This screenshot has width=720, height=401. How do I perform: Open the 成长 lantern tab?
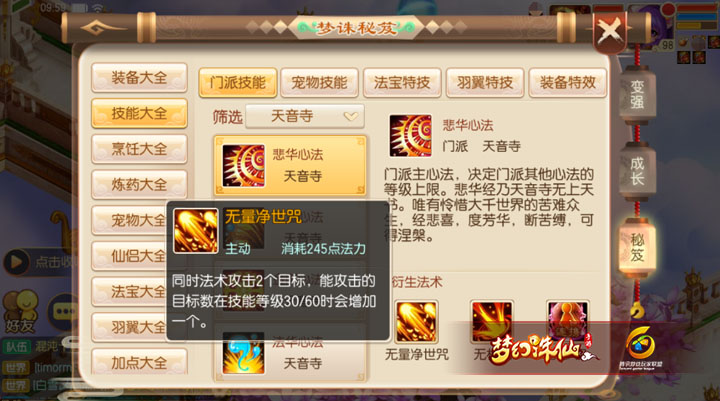(x=637, y=170)
